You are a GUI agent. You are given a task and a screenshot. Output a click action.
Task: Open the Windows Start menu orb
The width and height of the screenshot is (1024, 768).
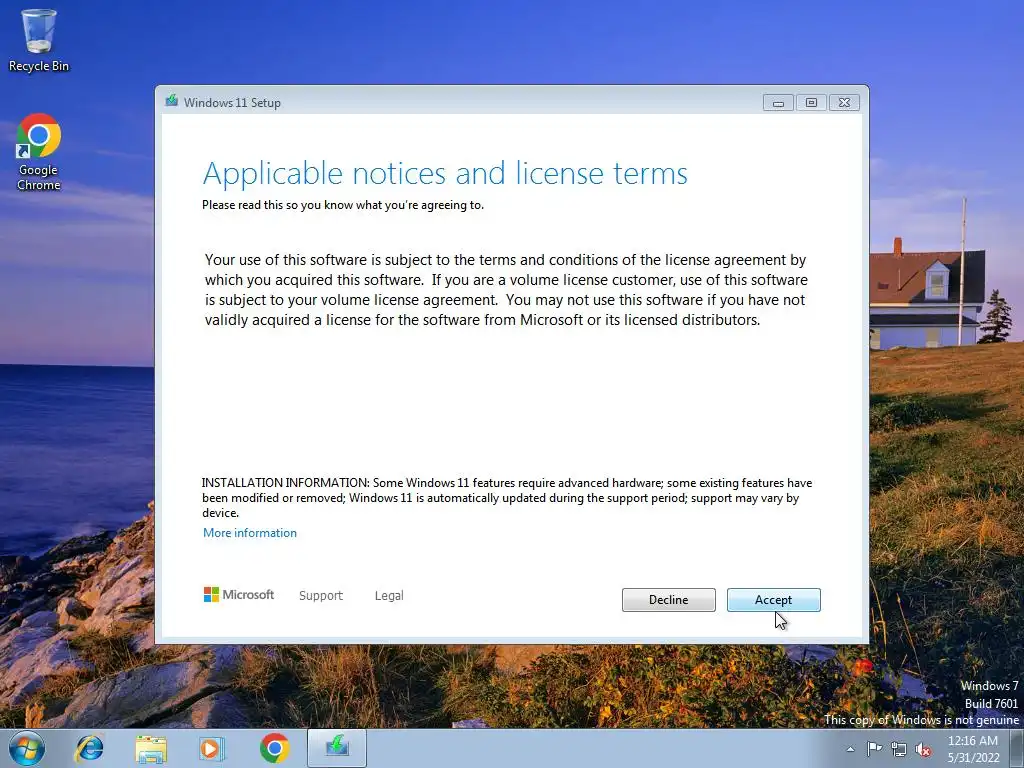click(27, 748)
